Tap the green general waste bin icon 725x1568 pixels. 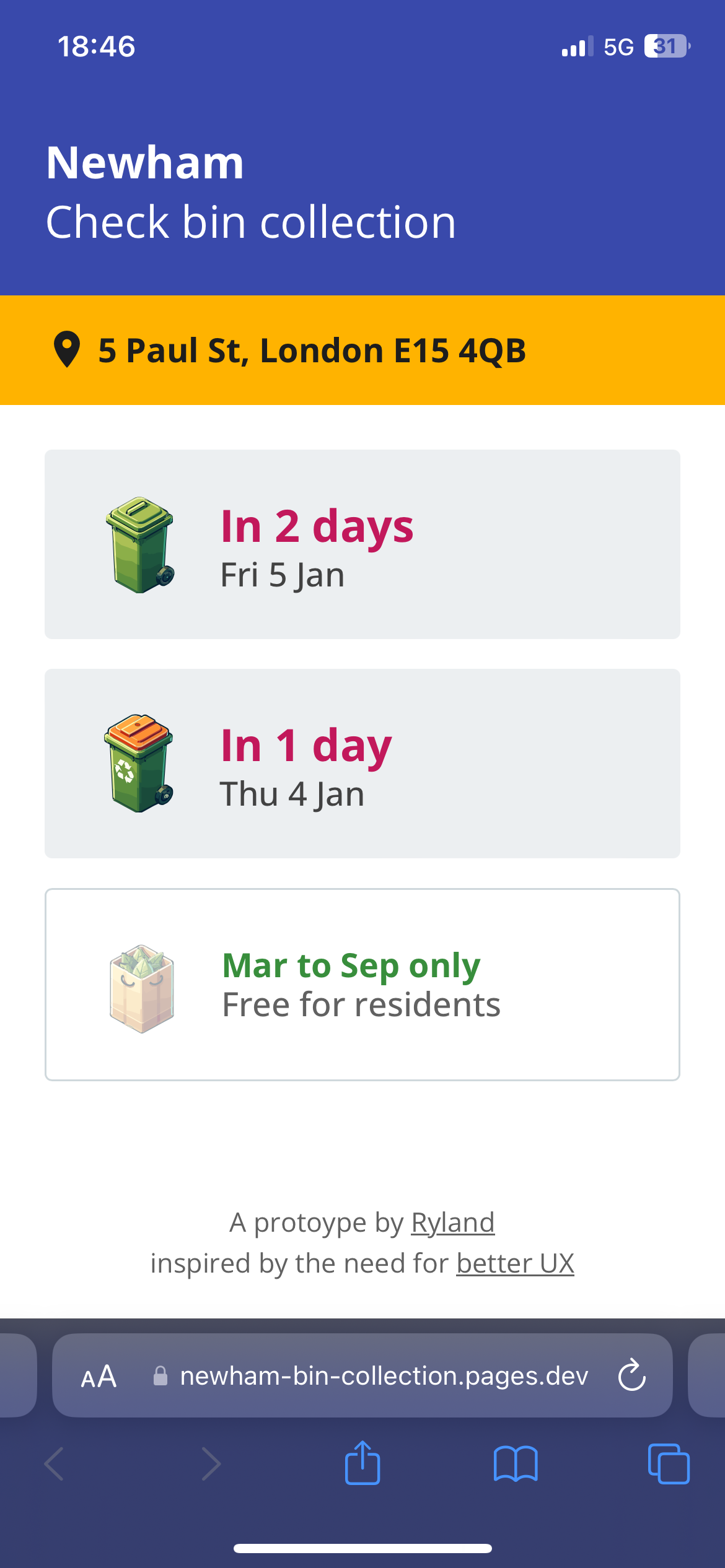[140, 545]
